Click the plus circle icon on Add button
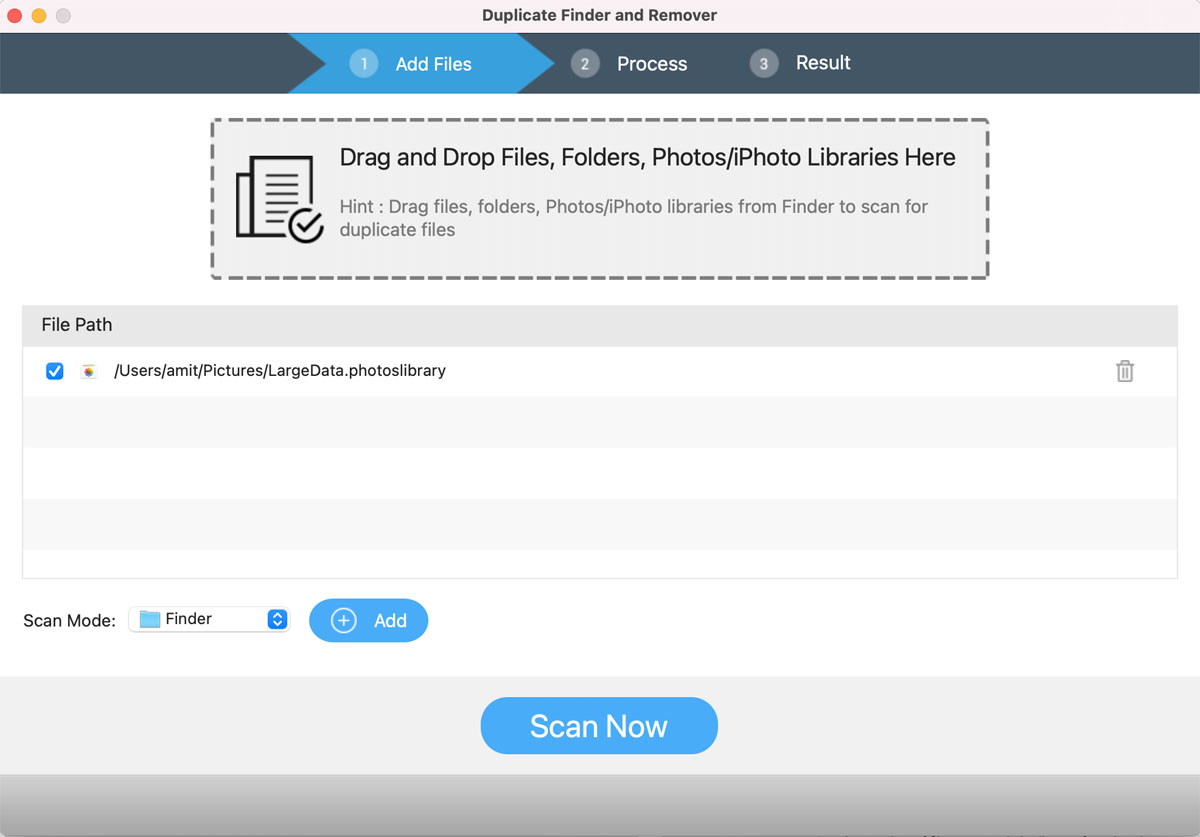 click(343, 621)
